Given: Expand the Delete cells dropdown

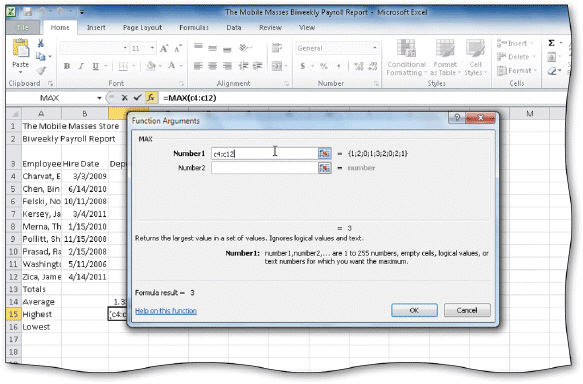Looking at the screenshot, I should tap(534, 57).
